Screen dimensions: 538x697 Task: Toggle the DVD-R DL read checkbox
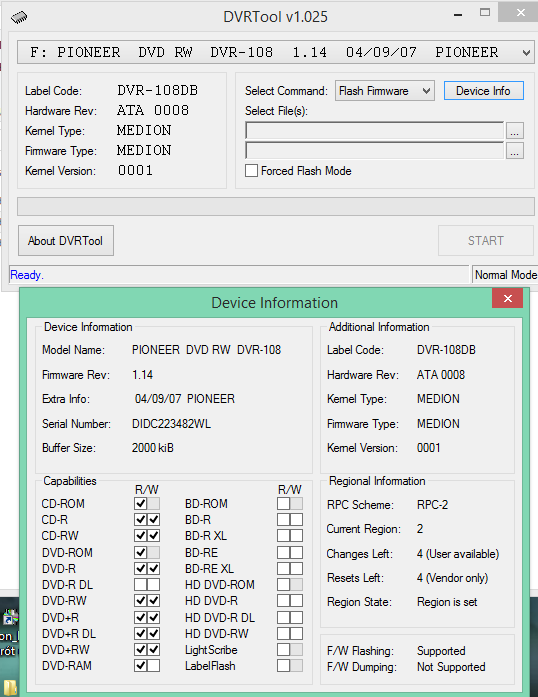coord(141,585)
